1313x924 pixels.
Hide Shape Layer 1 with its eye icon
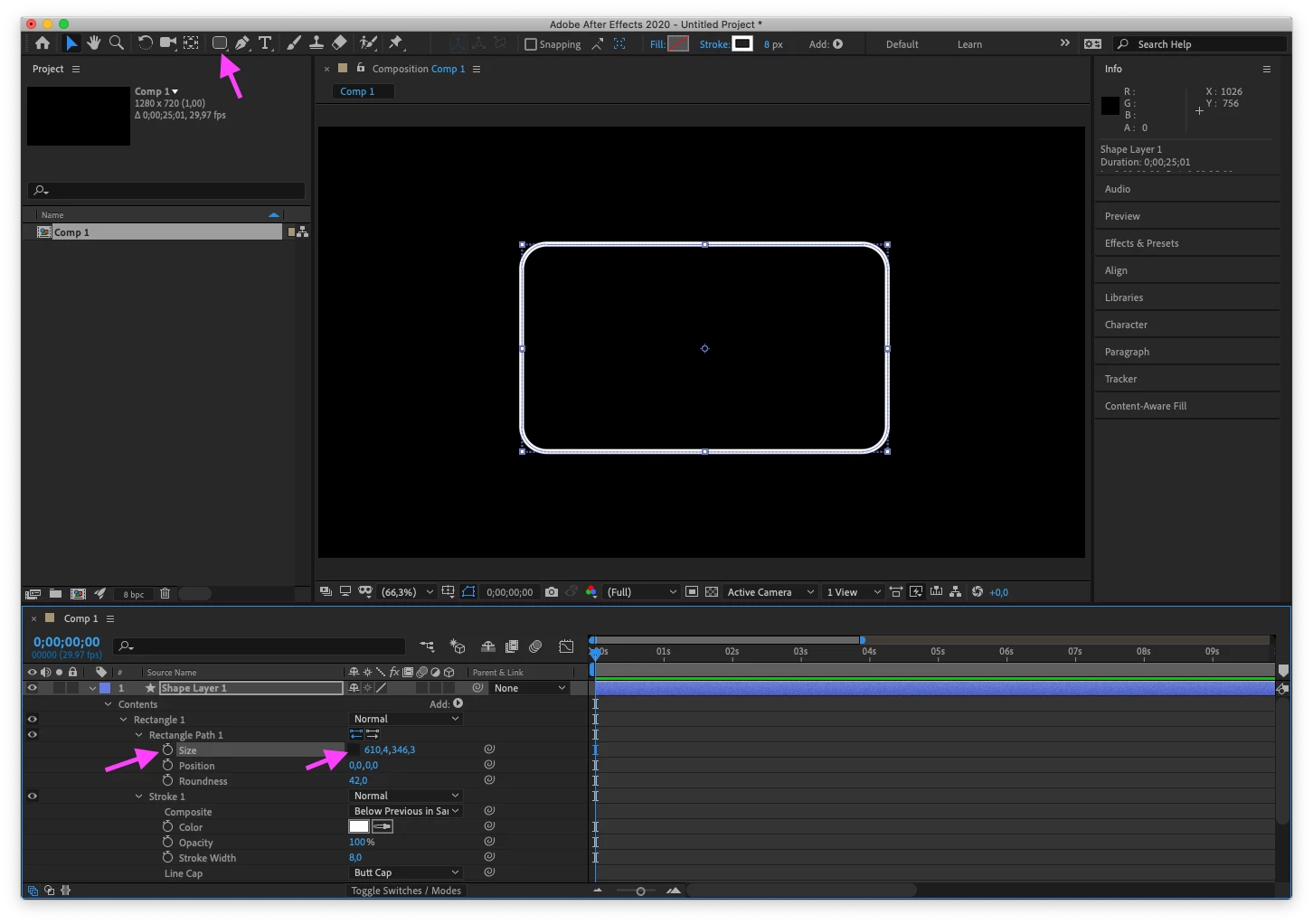(33, 688)
